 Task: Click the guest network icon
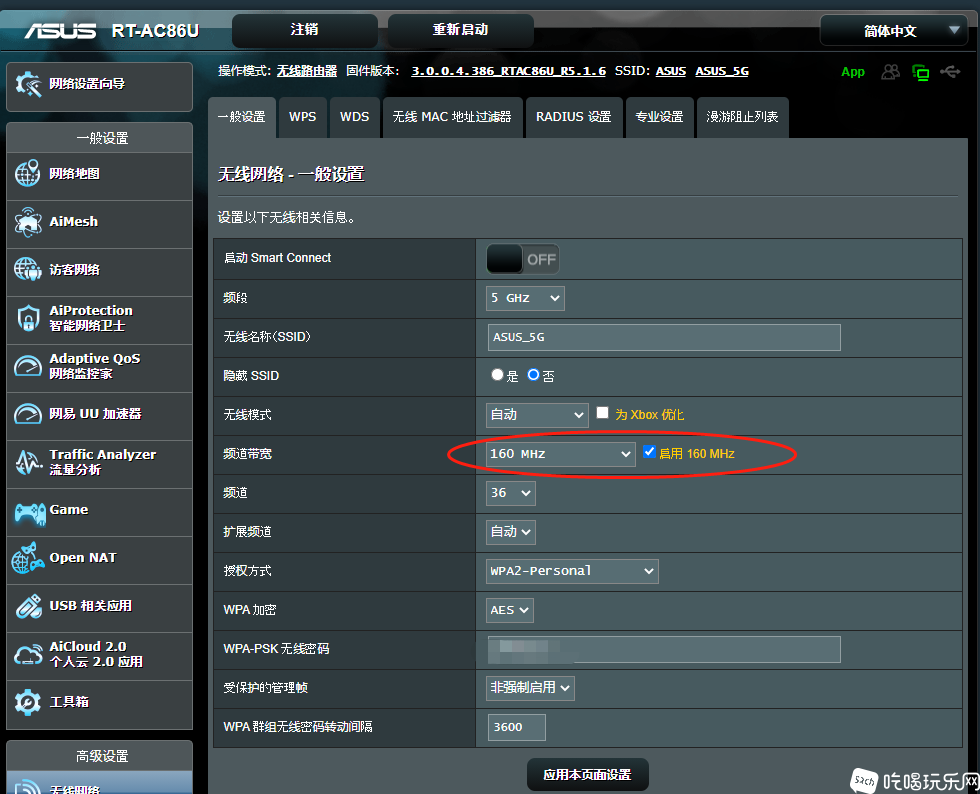click(28, 269)
